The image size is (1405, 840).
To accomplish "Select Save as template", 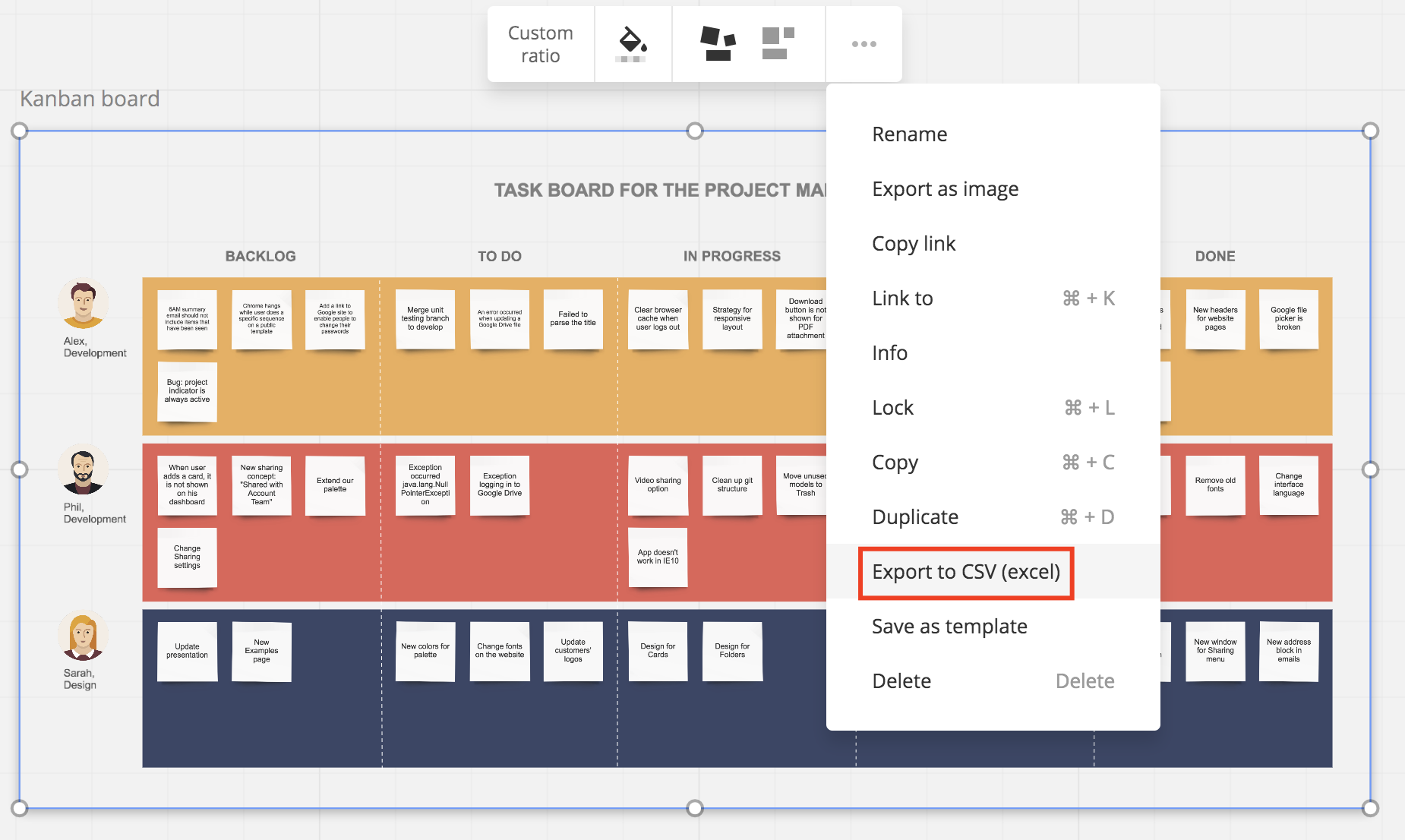I will pos(949,627).
